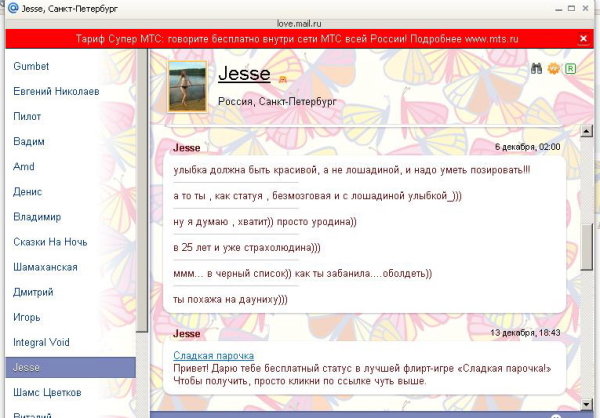Click the green R icon in header

570,69
